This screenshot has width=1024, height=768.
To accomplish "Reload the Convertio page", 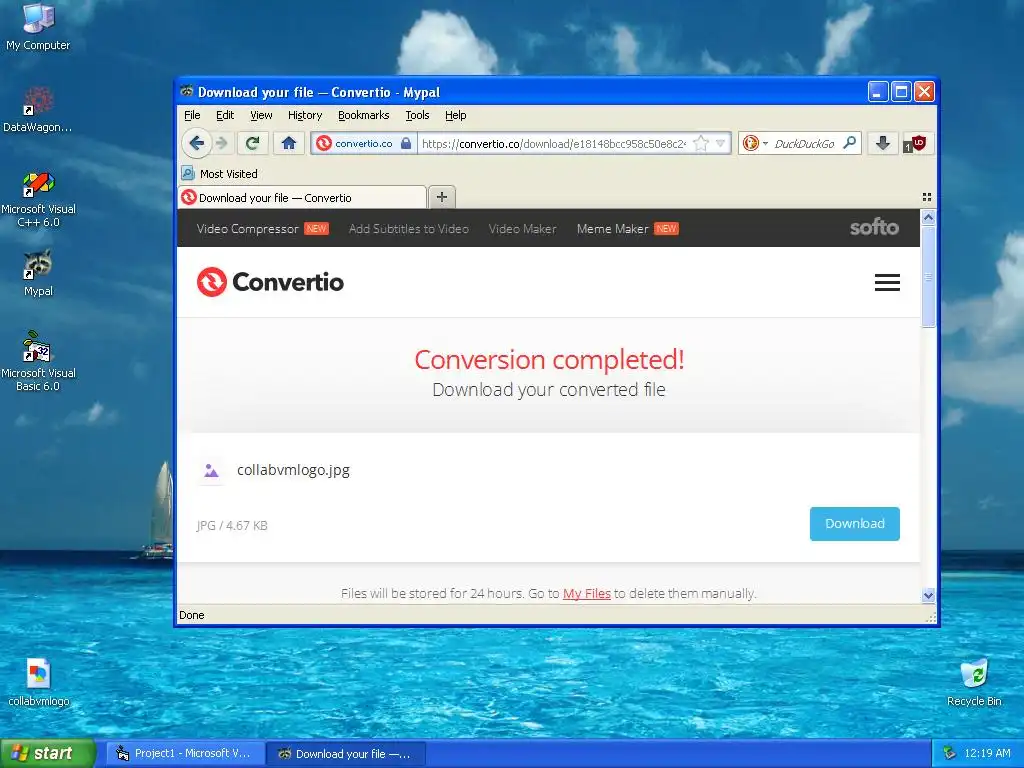I will pyautogui.click(x=252, y=143).
